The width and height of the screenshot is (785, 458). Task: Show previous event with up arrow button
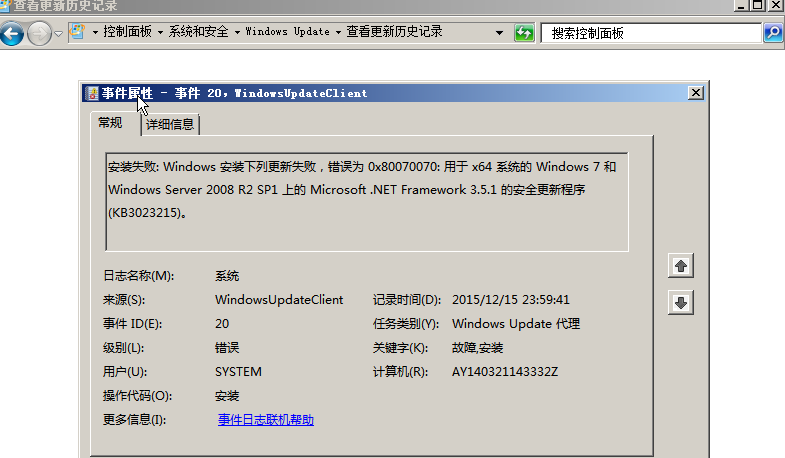[681, 266]
